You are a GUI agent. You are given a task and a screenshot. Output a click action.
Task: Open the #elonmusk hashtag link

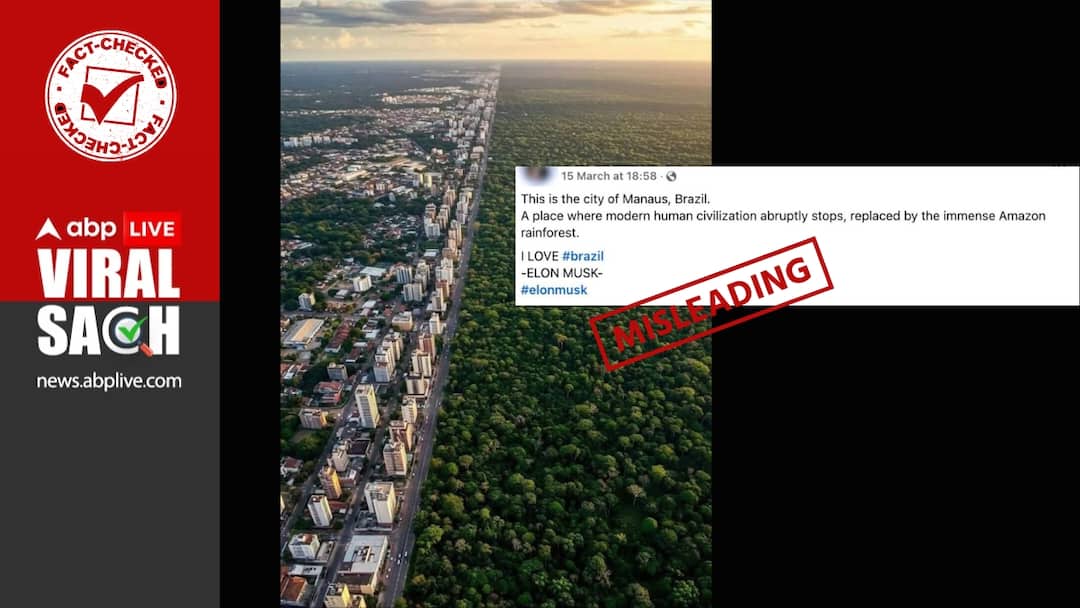pos(554,290)
